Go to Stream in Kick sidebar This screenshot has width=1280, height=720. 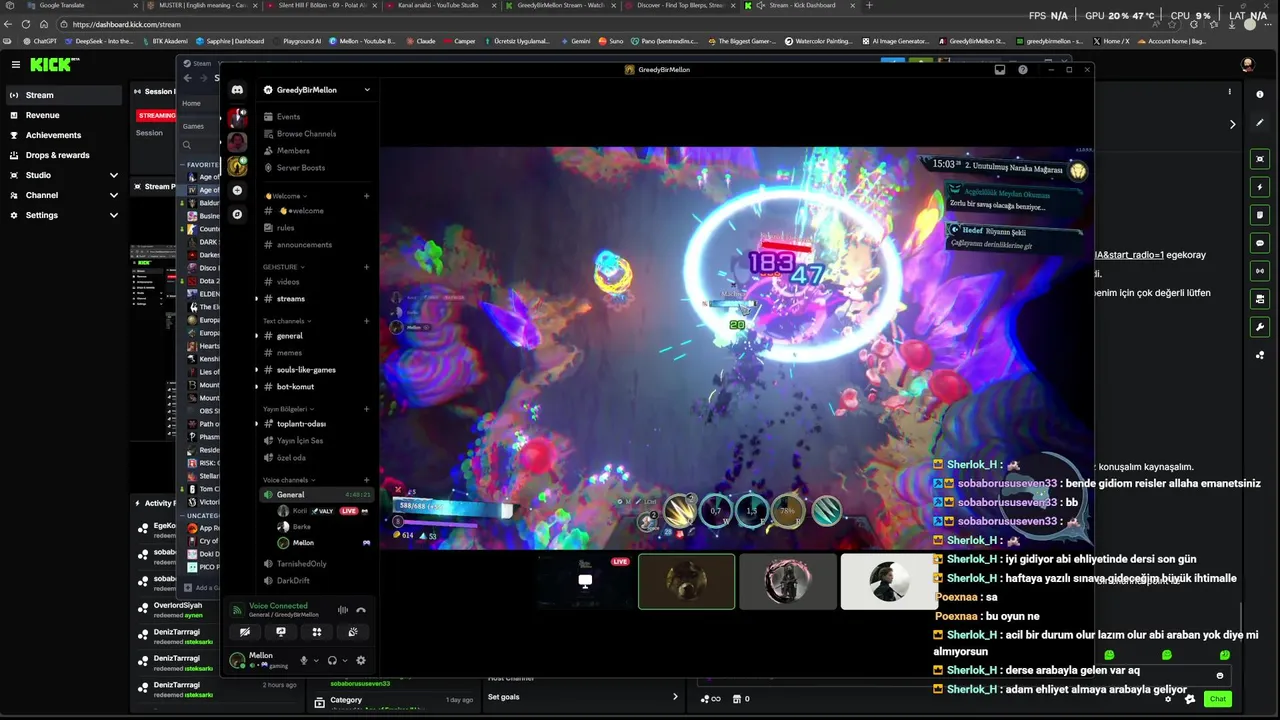point(64,95)
